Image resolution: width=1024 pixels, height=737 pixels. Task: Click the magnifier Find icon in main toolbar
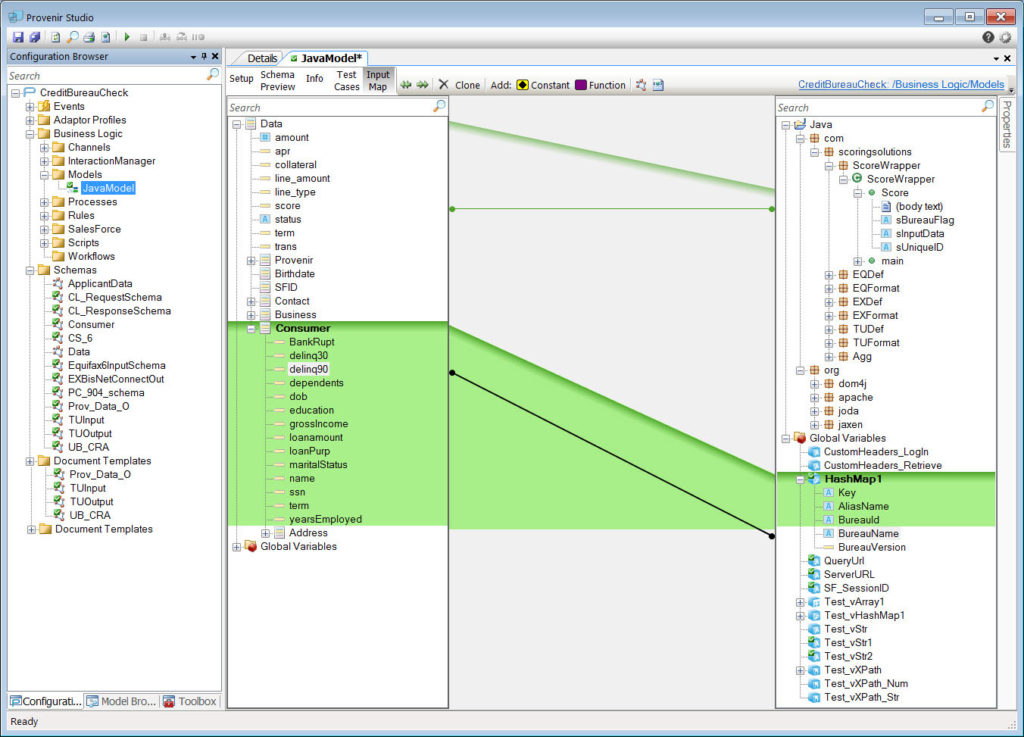[72, 37]
